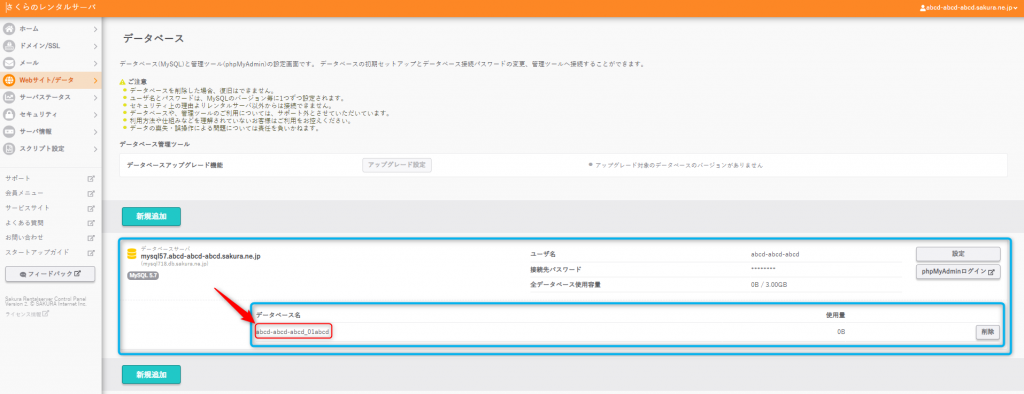Screen dimensions: 1024x394
Task: Expand the ホーム menu chevron
Action: 95,29
